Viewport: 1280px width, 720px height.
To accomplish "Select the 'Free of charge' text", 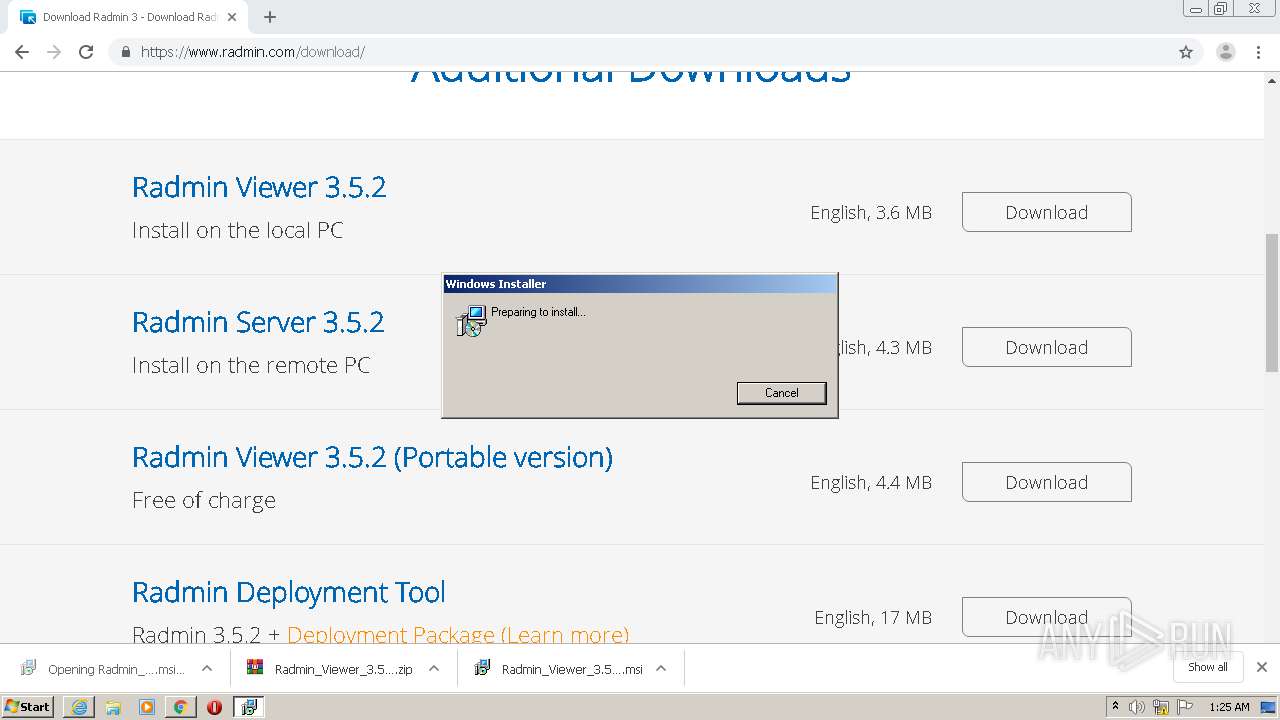I will (x=204, y=500).
